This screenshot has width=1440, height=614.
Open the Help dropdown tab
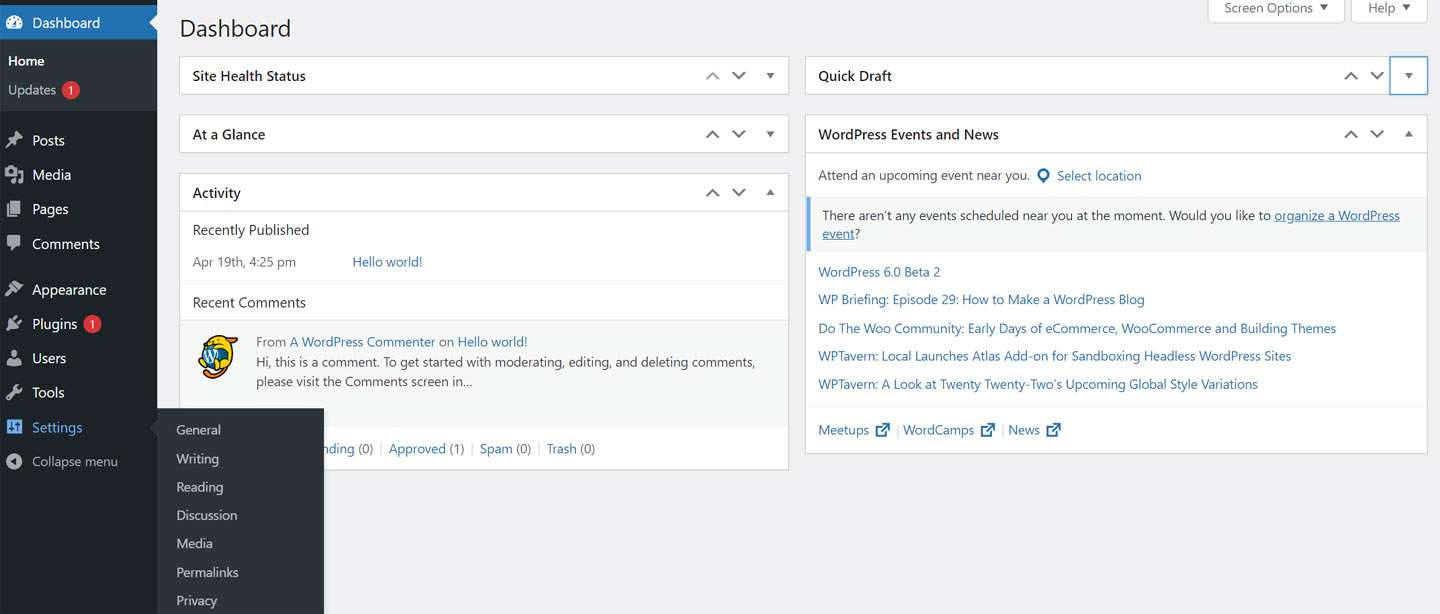coord(1389,9)
